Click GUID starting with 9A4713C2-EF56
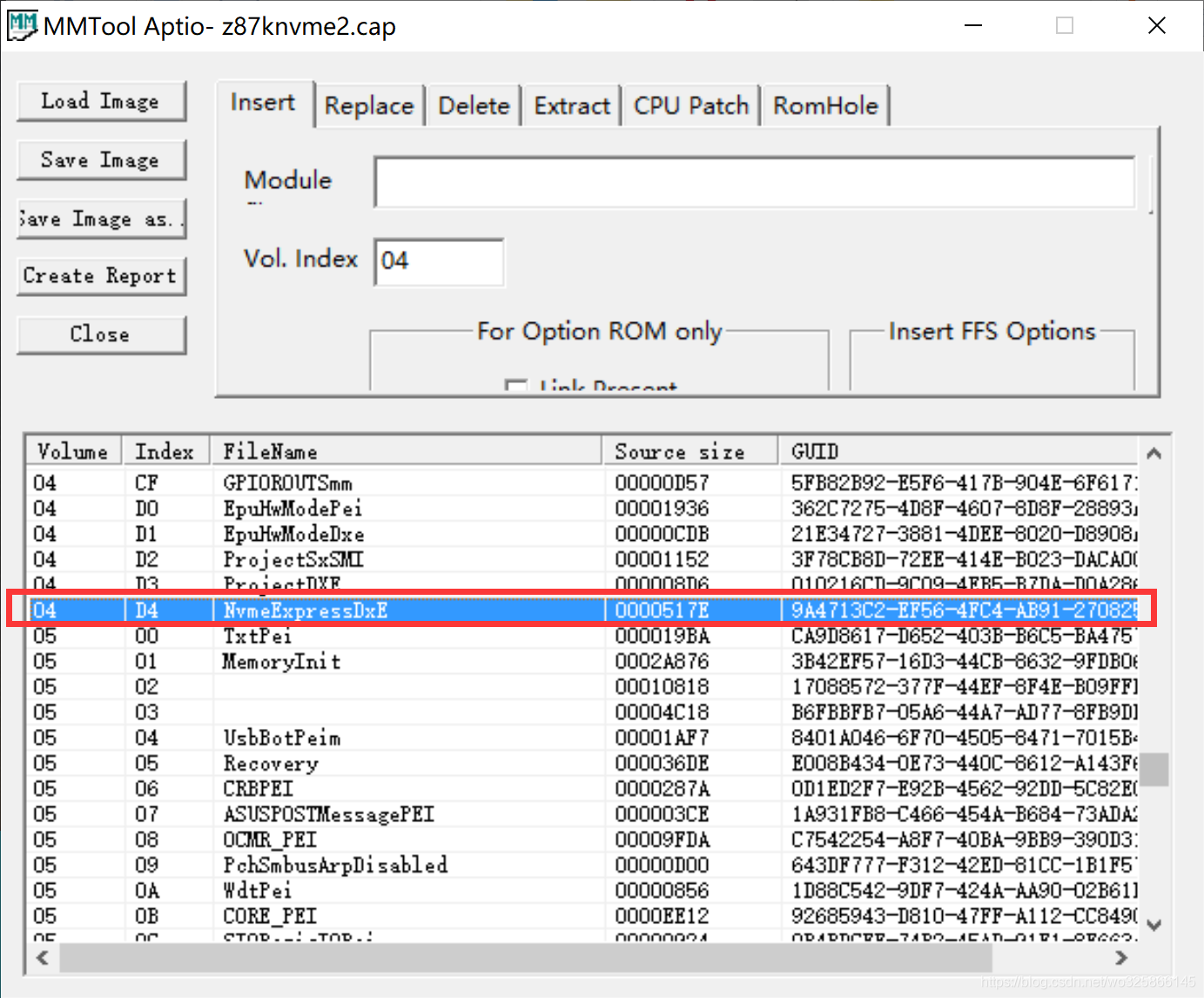The width and height of the screenshot is (1204, 998). point(964,610)
